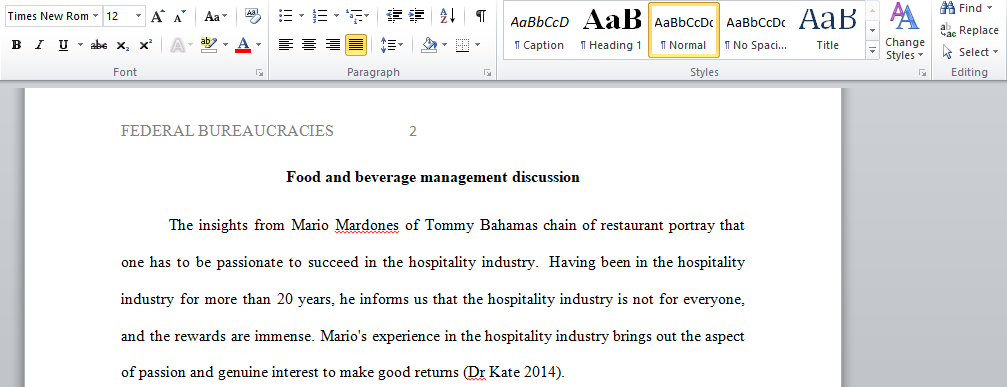Open the Styles pane launcher

tap(922, 73)
